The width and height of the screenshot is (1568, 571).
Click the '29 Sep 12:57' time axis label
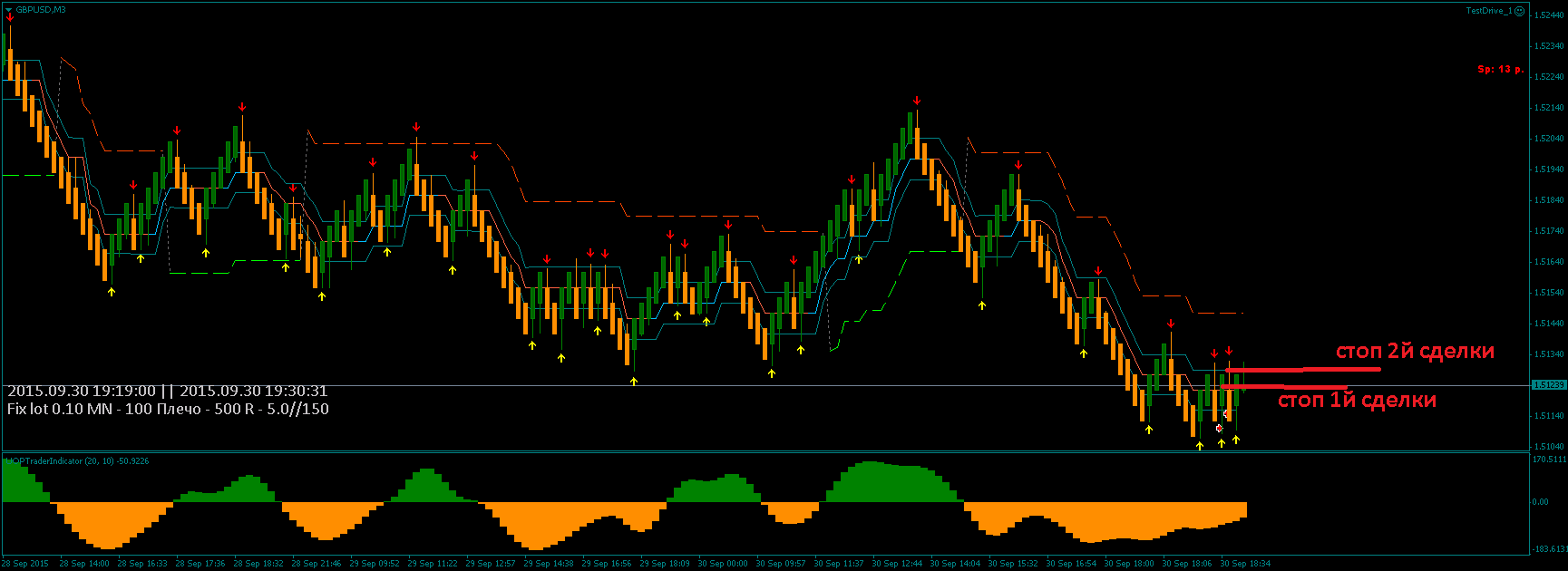pos(491,563)
